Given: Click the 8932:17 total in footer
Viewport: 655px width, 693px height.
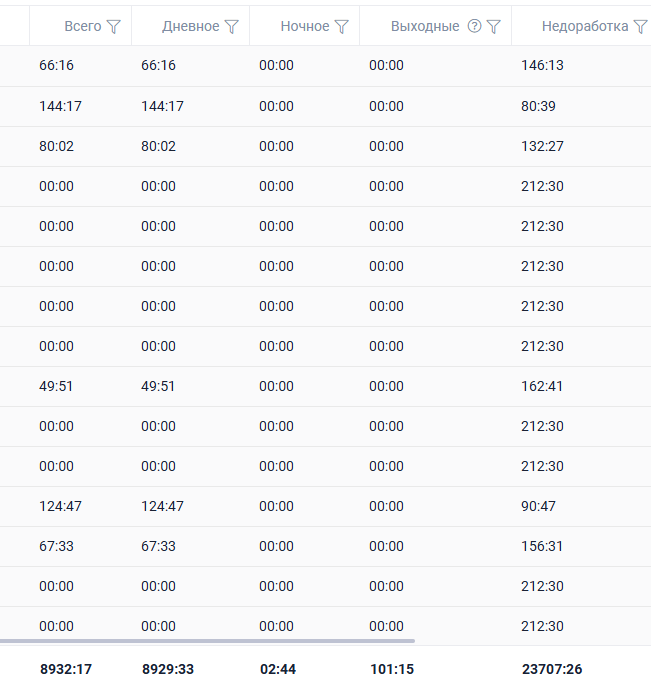Looking at the screenshot, I should (66, 669).
